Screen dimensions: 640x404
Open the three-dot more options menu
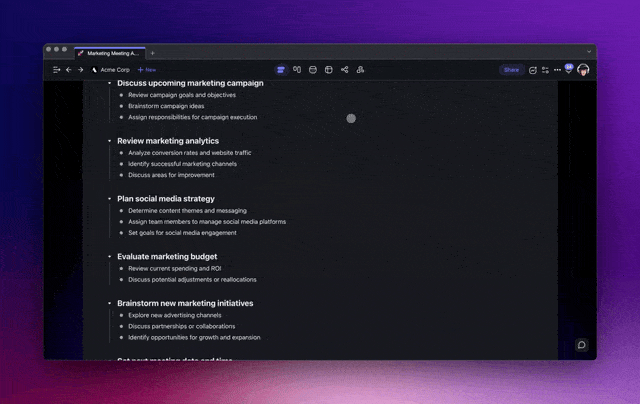(557, 70)
